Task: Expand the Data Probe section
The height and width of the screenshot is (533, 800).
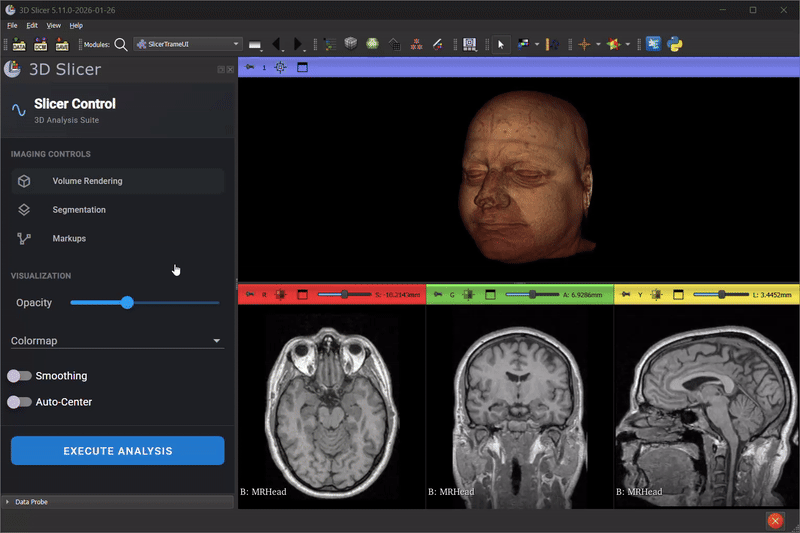Action: [x=30, y=501]
